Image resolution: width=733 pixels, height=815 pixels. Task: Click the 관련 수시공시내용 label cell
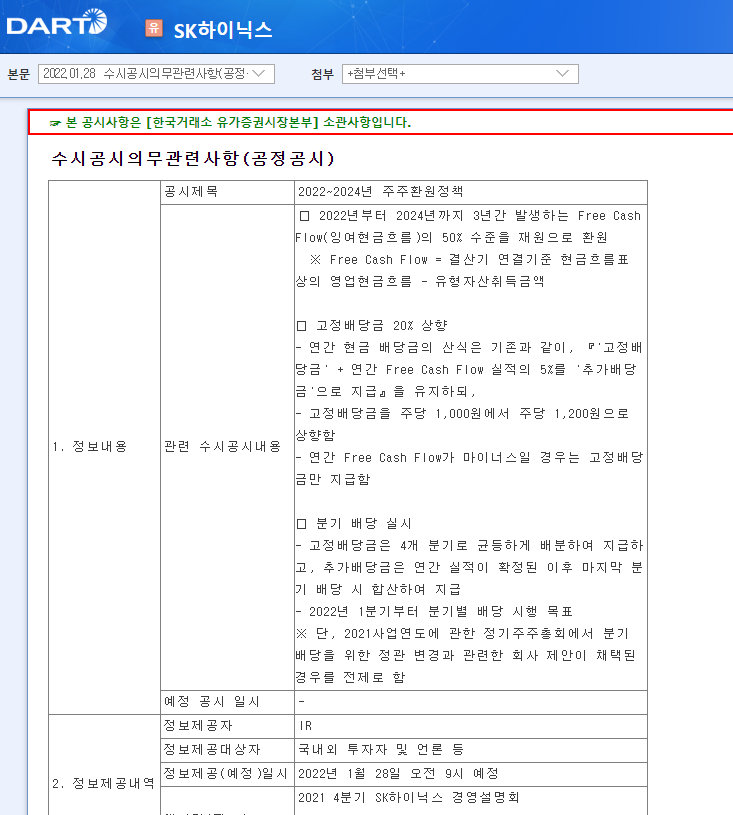(x=228, y=447)
